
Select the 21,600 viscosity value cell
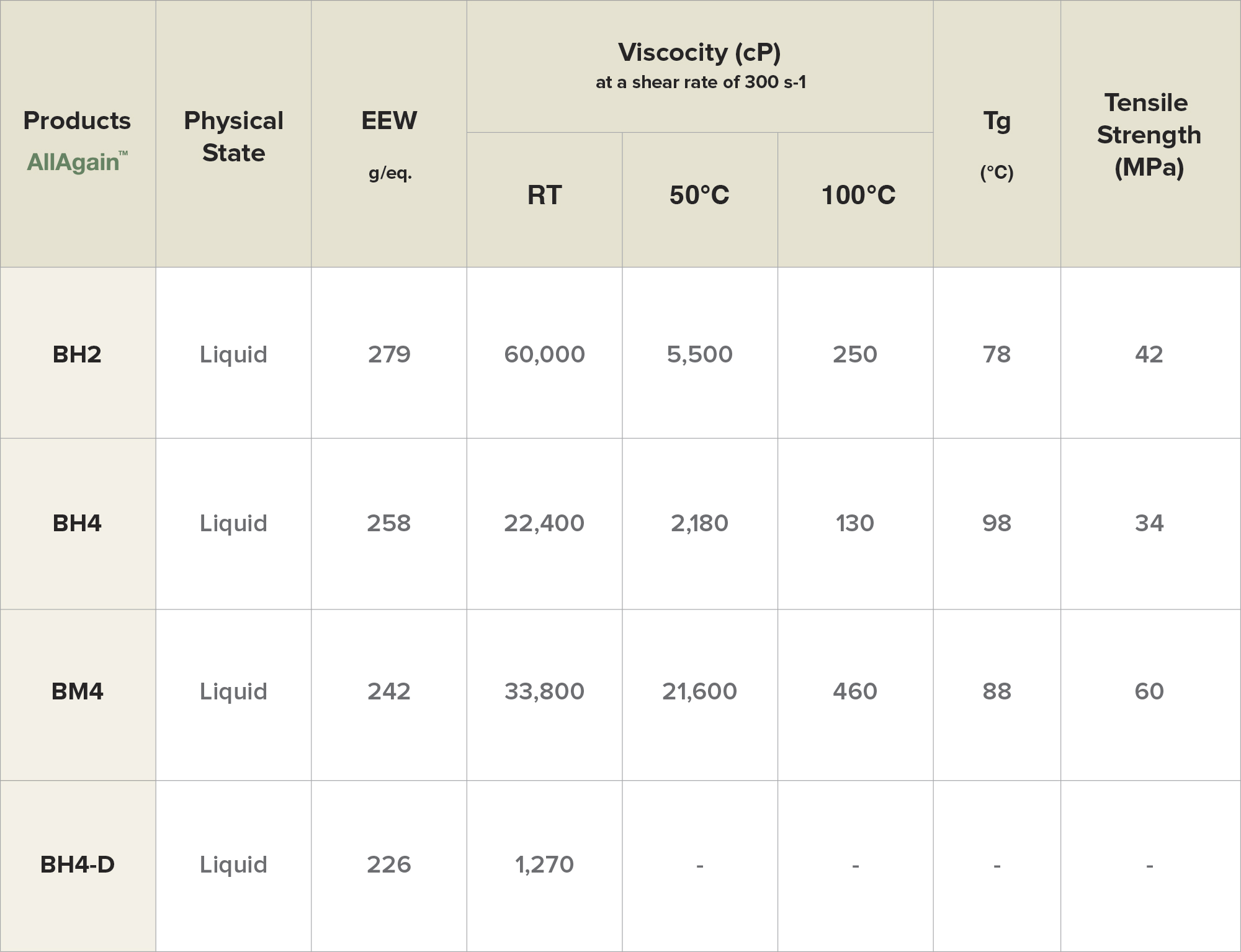pyautogui.click(x=699, y=691)
